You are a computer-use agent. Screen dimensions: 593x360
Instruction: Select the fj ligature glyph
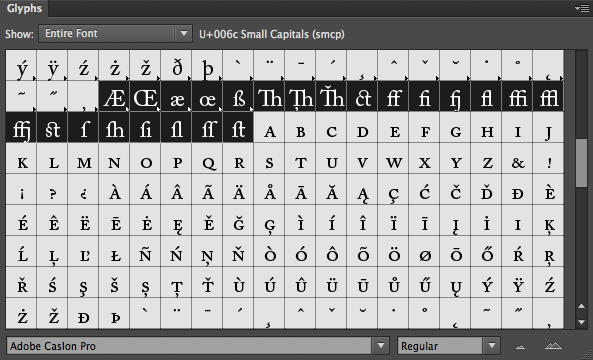[455, 96]
